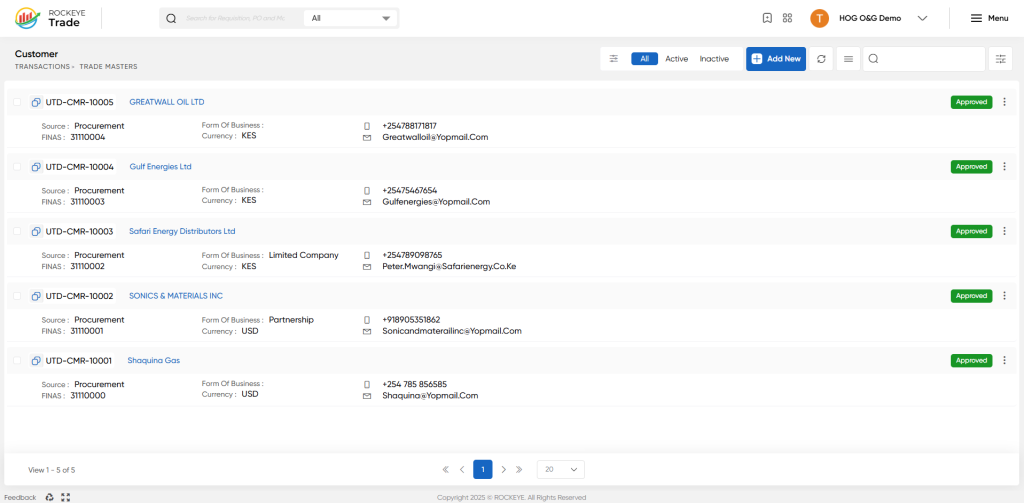Open page size 20 dropdown
Screen dimensions: 1024x503
561,469
